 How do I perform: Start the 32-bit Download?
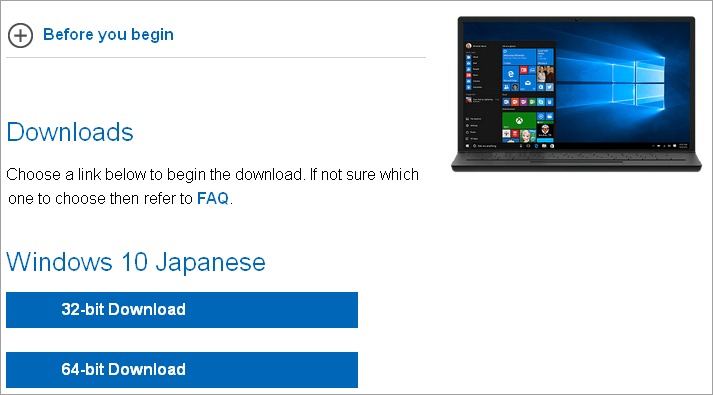(182, 310)
